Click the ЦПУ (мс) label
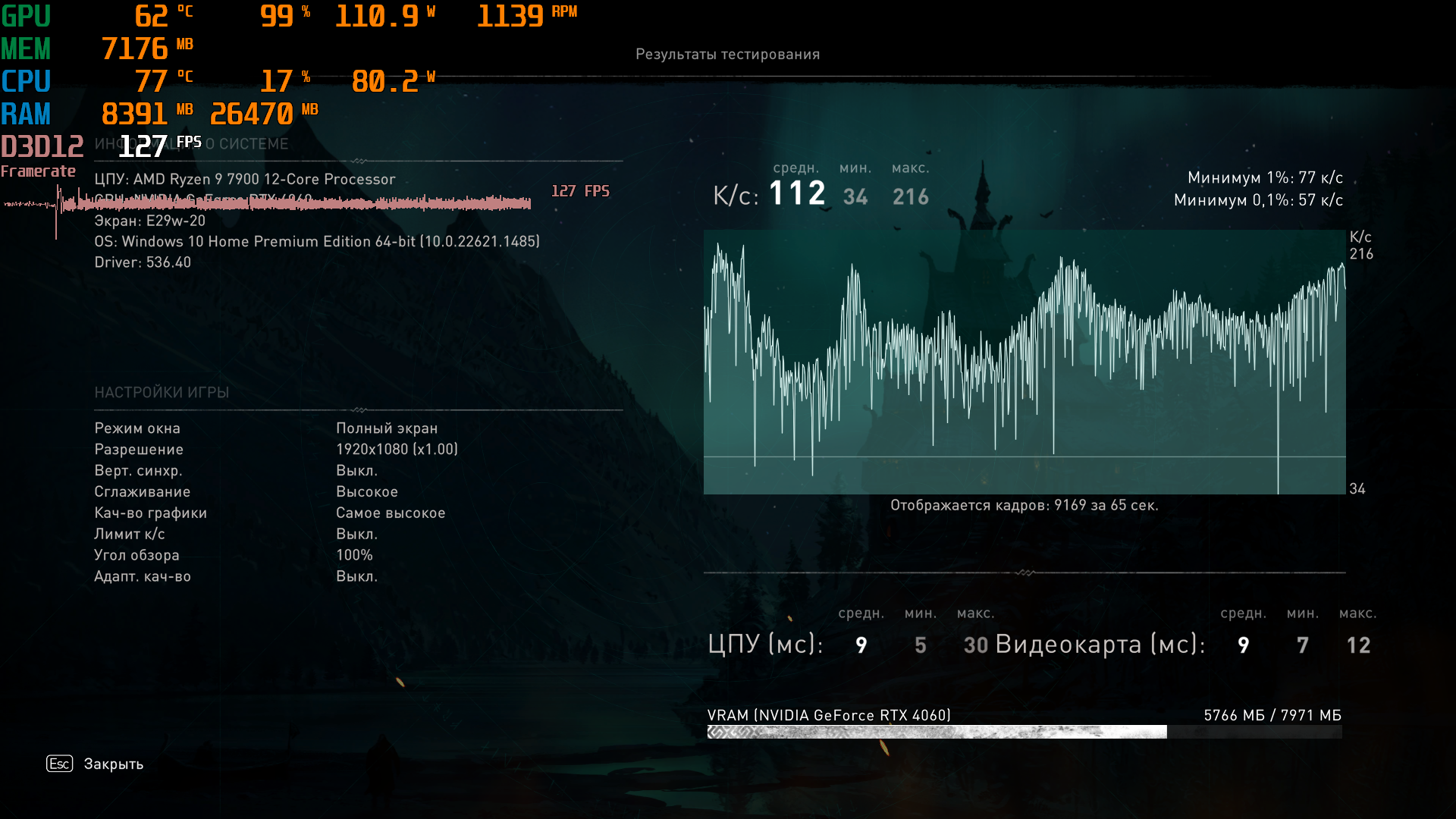This screenshot has width=1456, height=819. [765, 645]
